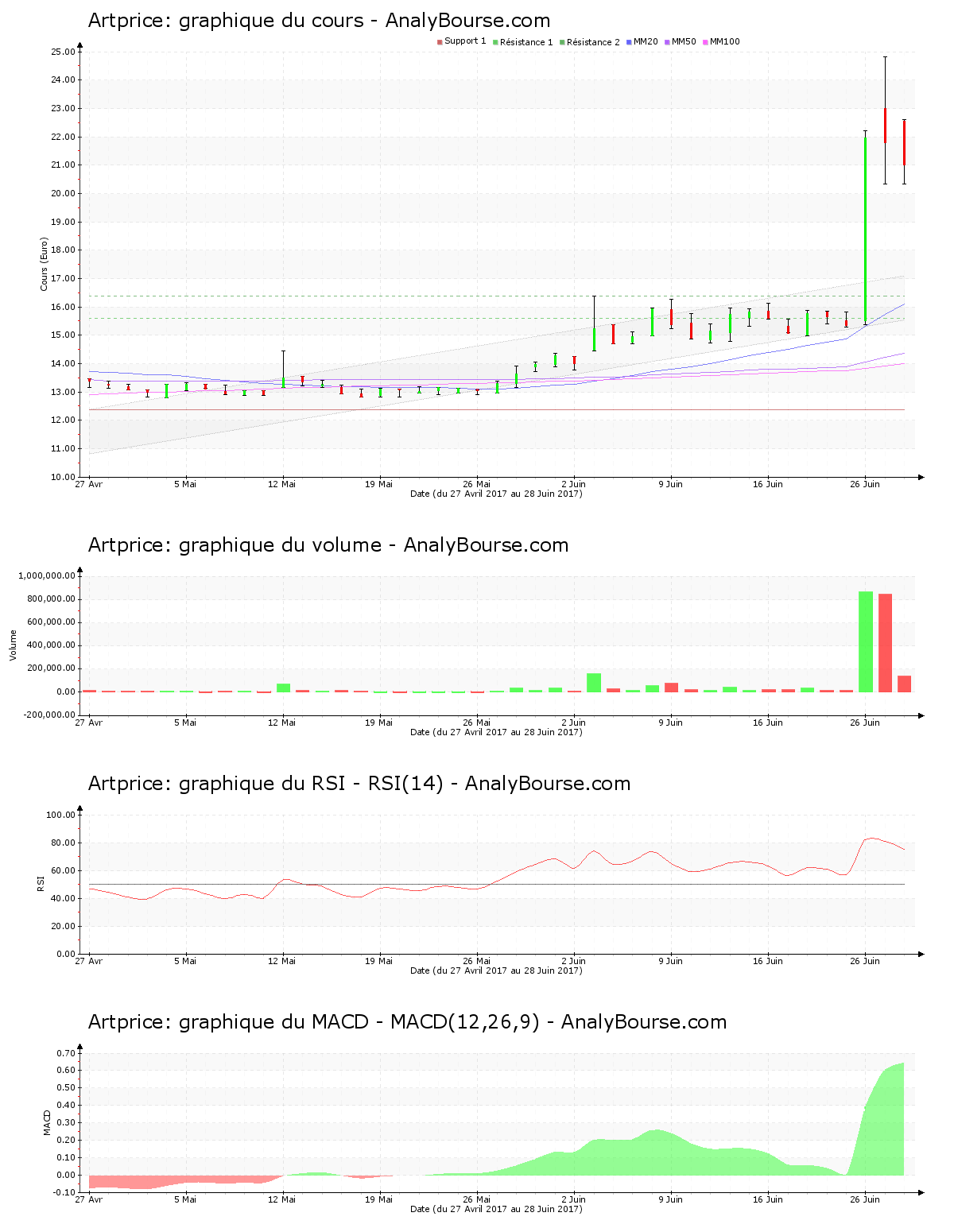Screen dimensions: 954x1232
Task: Click the 'graphique du RSI - RSI(14)' title
Action: [359, 784]
